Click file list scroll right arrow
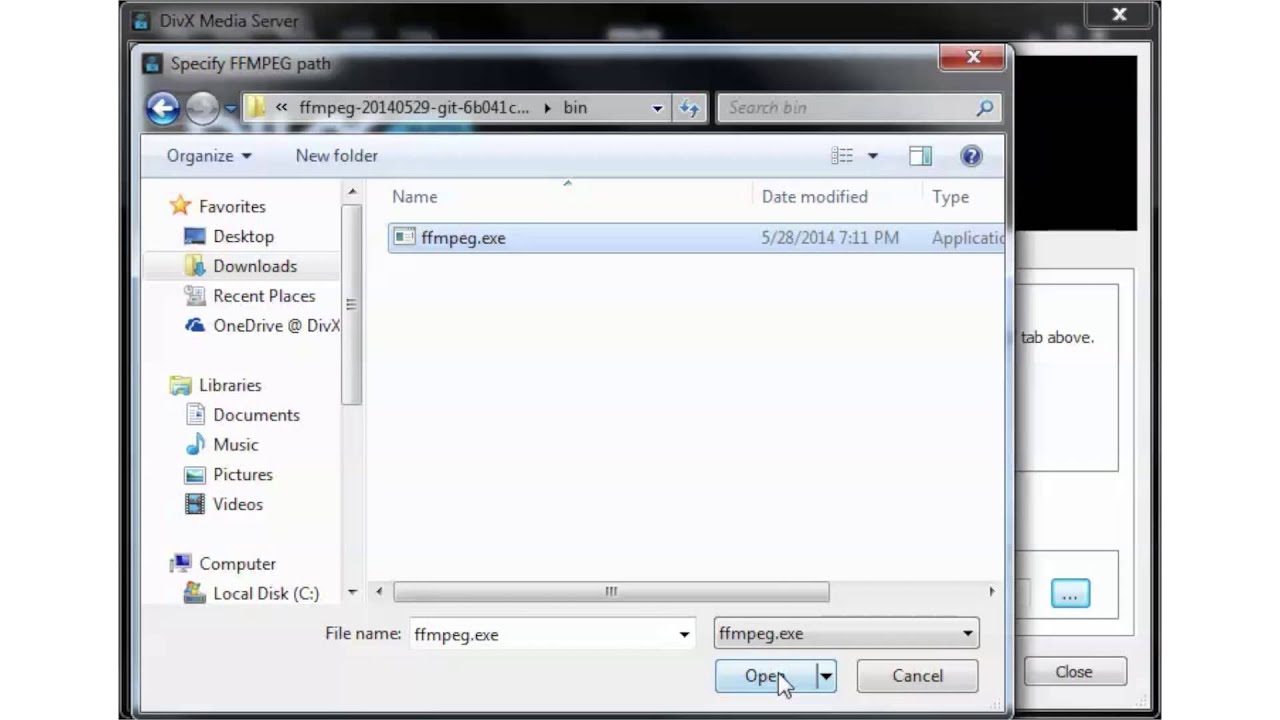This screenshot has width=1280, height=720. point(991,592)
